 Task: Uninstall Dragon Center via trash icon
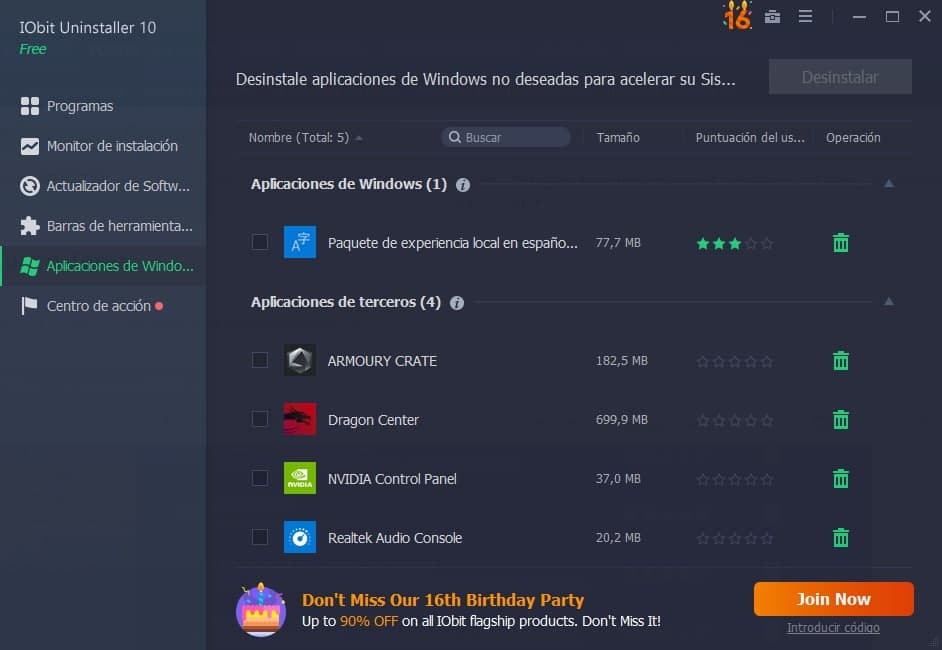pos(840,419)
